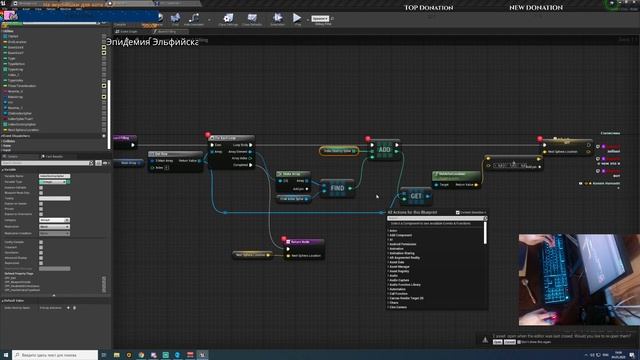Switch to Unreal Editor on the taskbar

pos(202,355)
